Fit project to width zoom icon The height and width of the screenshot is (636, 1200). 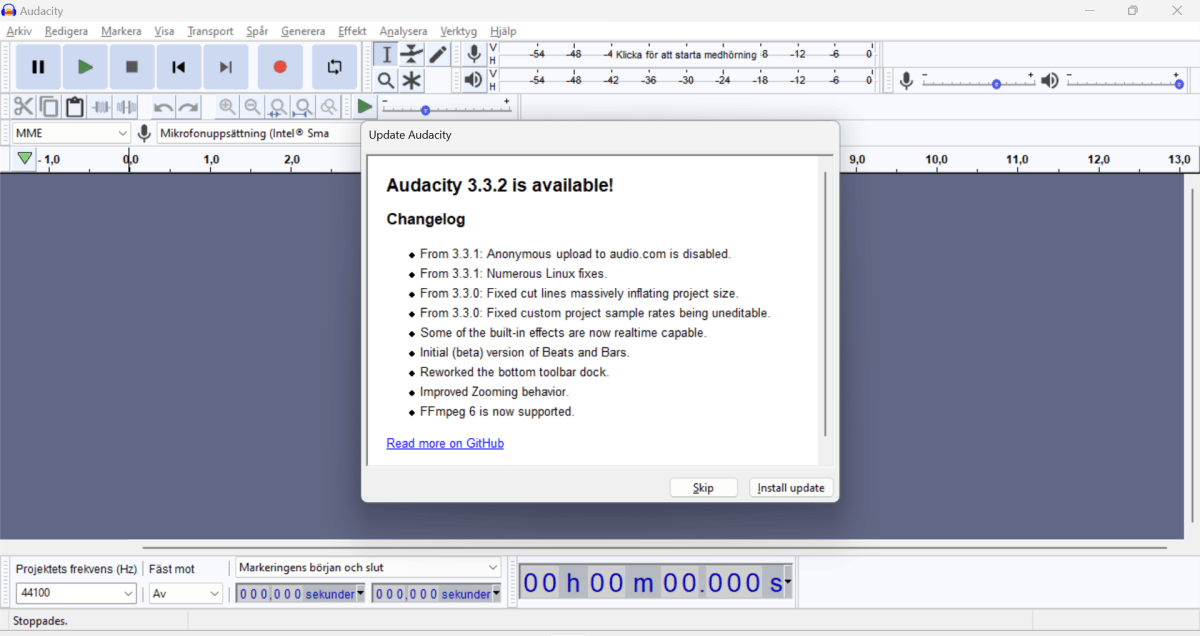click(303, 107)
